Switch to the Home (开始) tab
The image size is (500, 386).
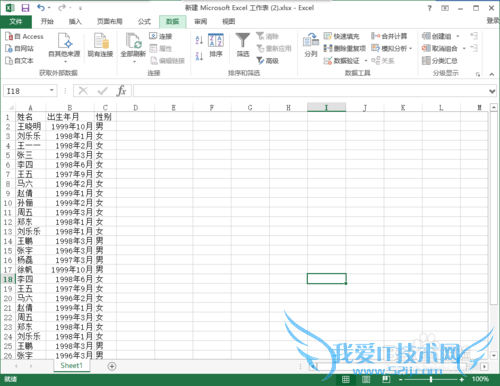pyautogui.click(x=47, y=22)
